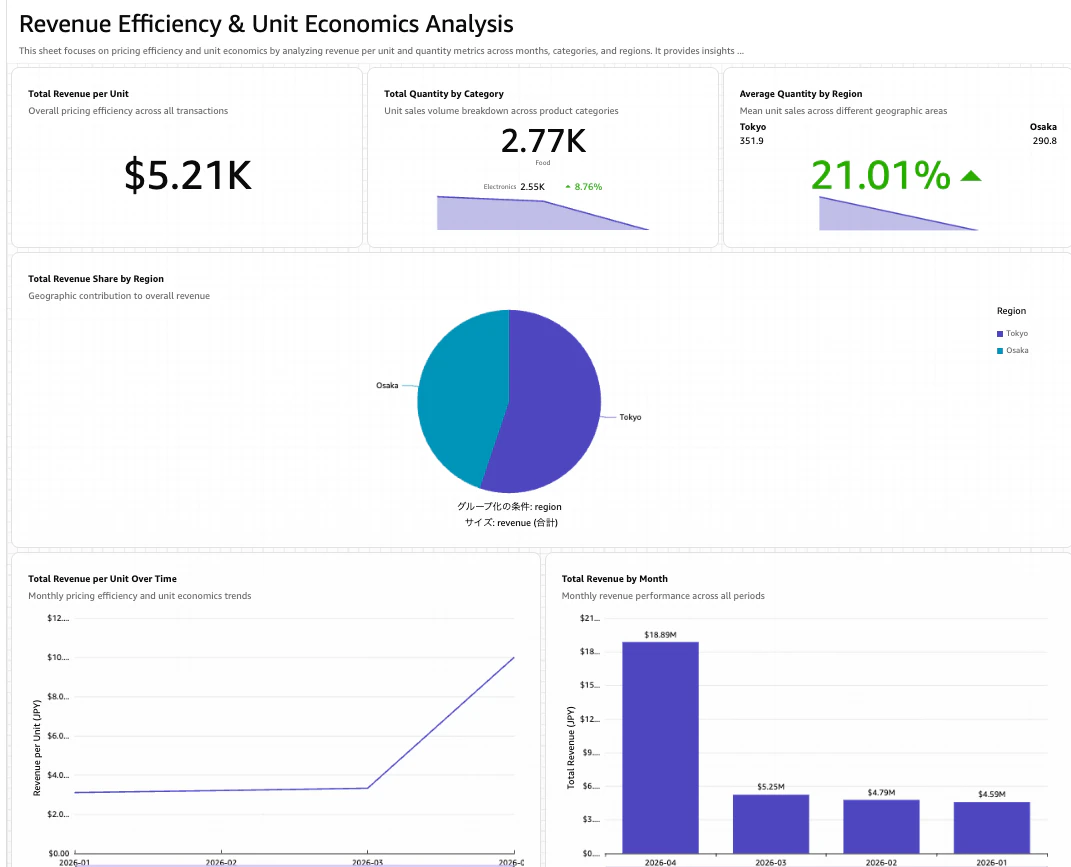Click the Total Quantity by Category title

444,94
